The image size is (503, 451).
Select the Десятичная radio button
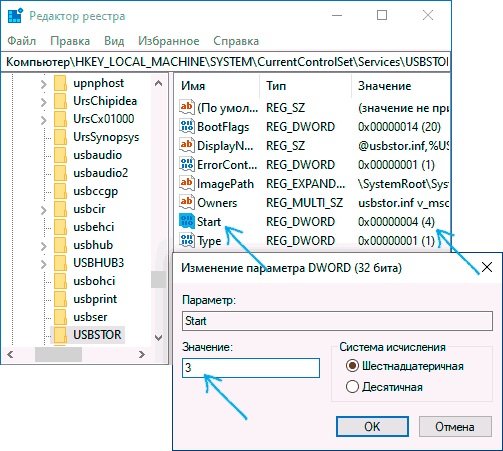coord(352,387)
